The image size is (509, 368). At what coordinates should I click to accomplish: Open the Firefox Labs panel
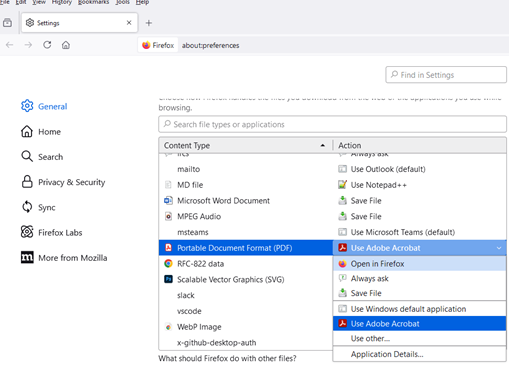[52, 232]
